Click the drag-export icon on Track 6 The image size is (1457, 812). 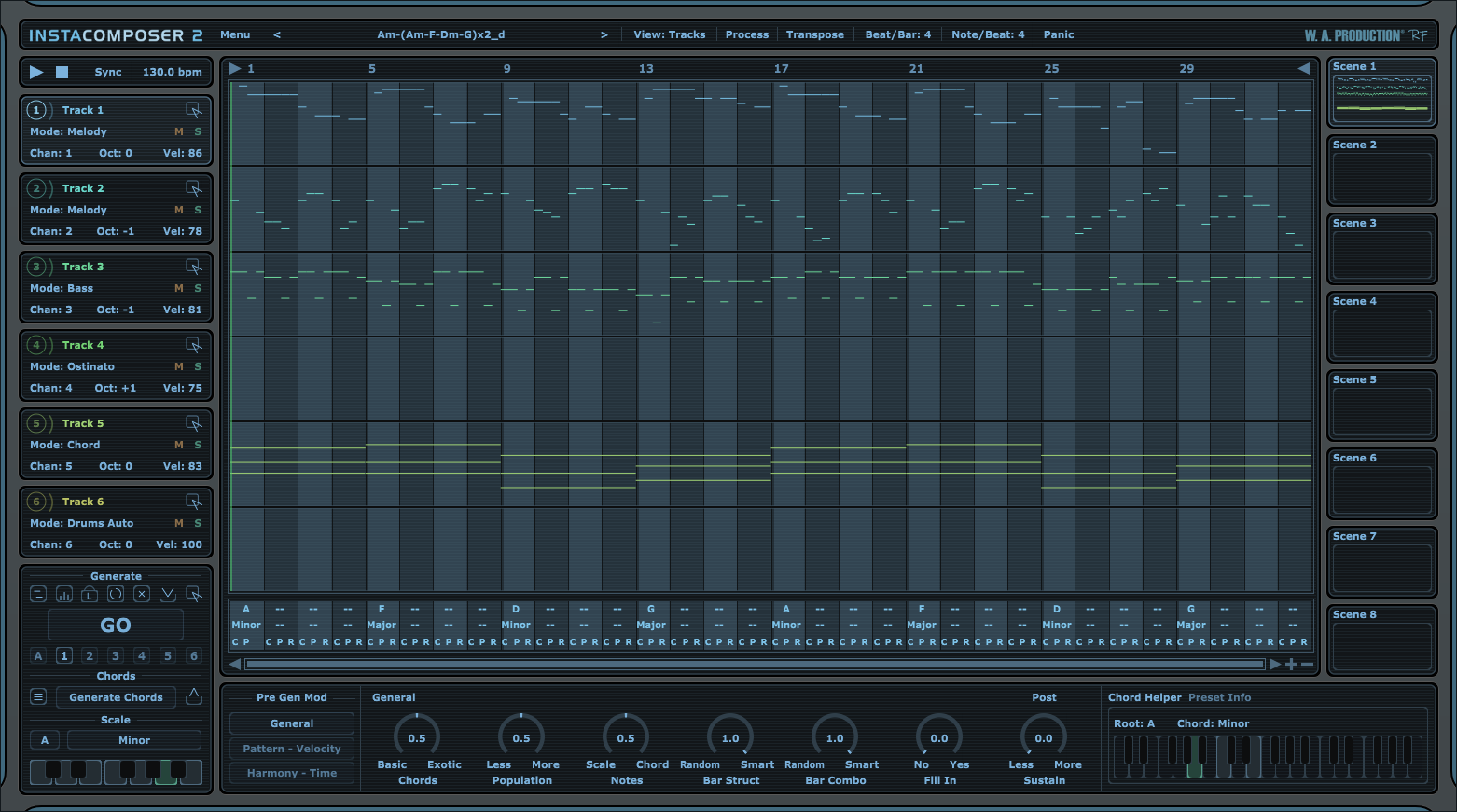[x=194, y=502]
